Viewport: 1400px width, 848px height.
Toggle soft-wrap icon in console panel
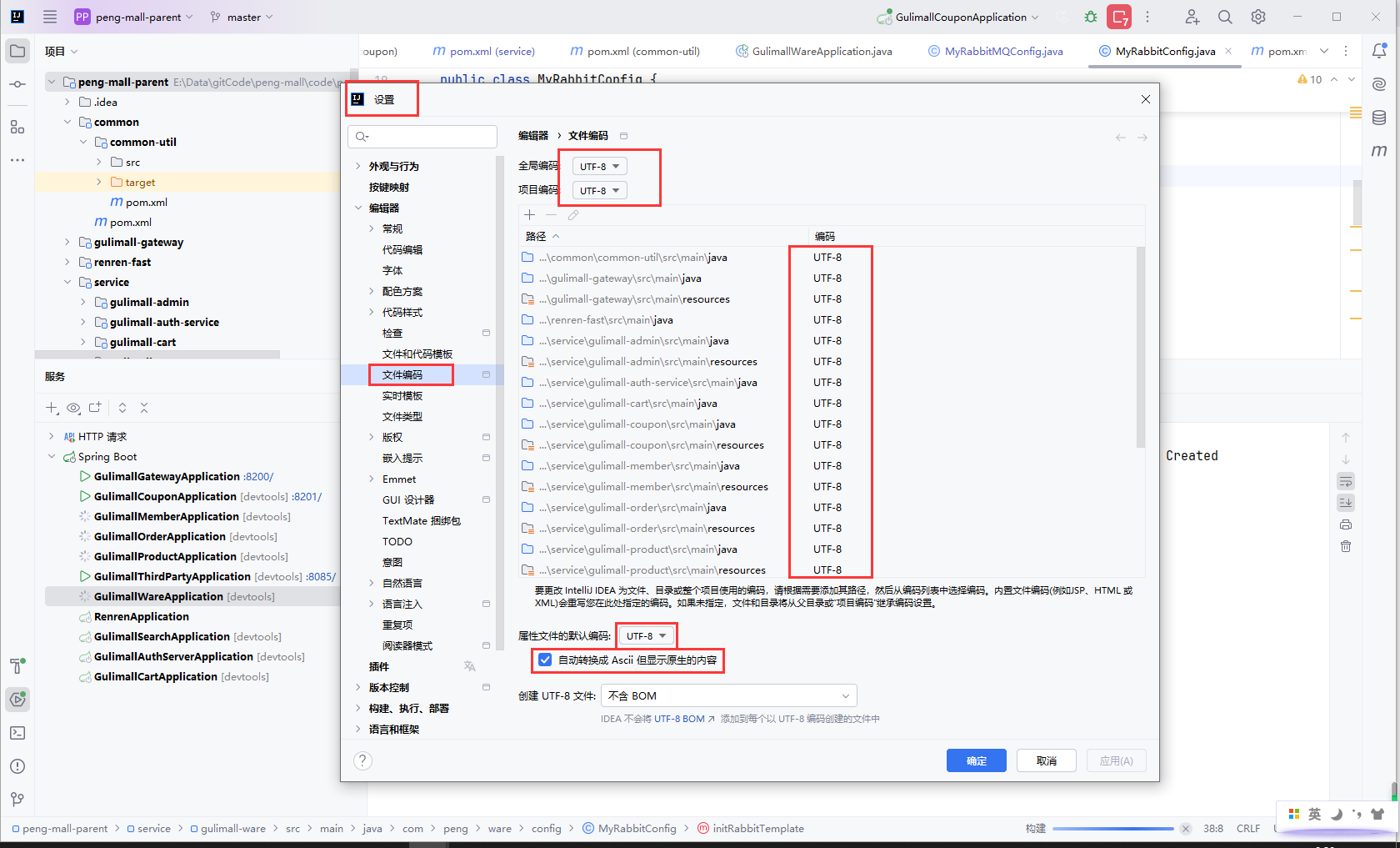tap(1346, 481)
